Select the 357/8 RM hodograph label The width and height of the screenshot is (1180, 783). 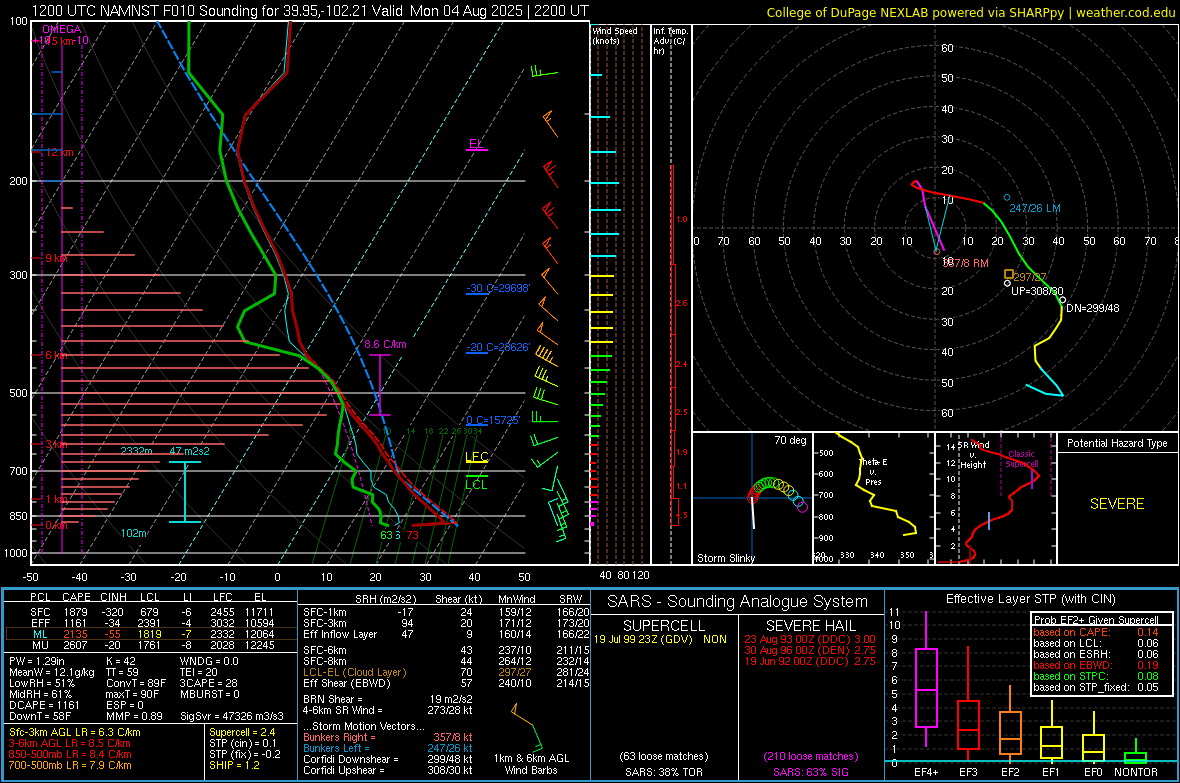click(x=966, y=264)
